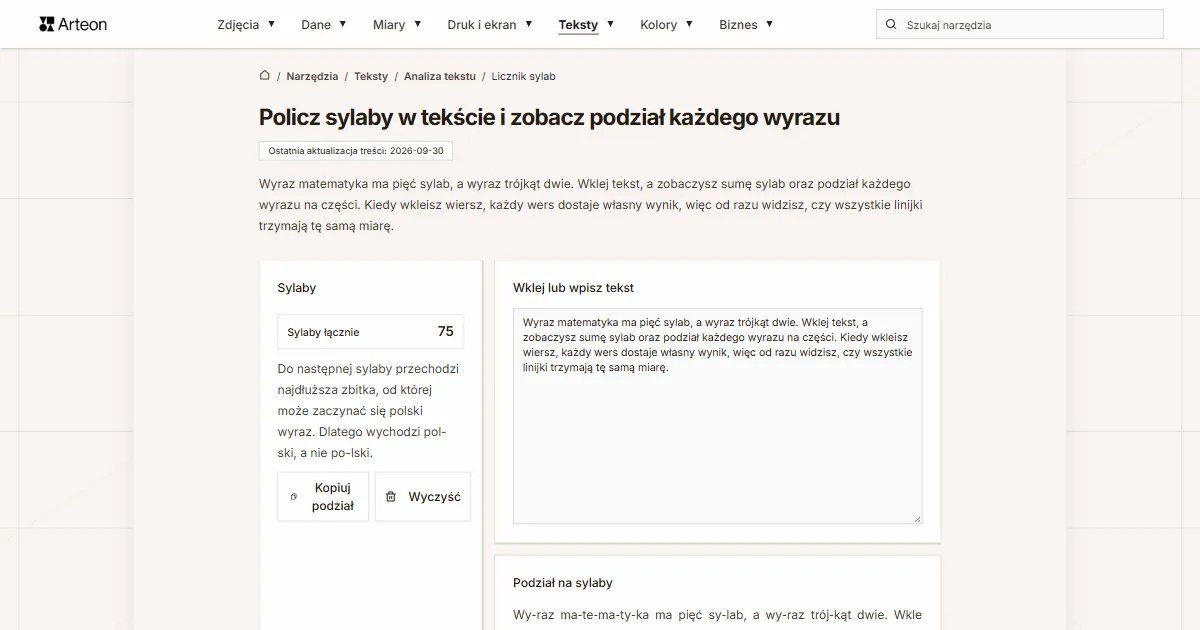Screen dimensions: 1200x630
Task: Expand the Teksty menu arrow
Action: 611,23
